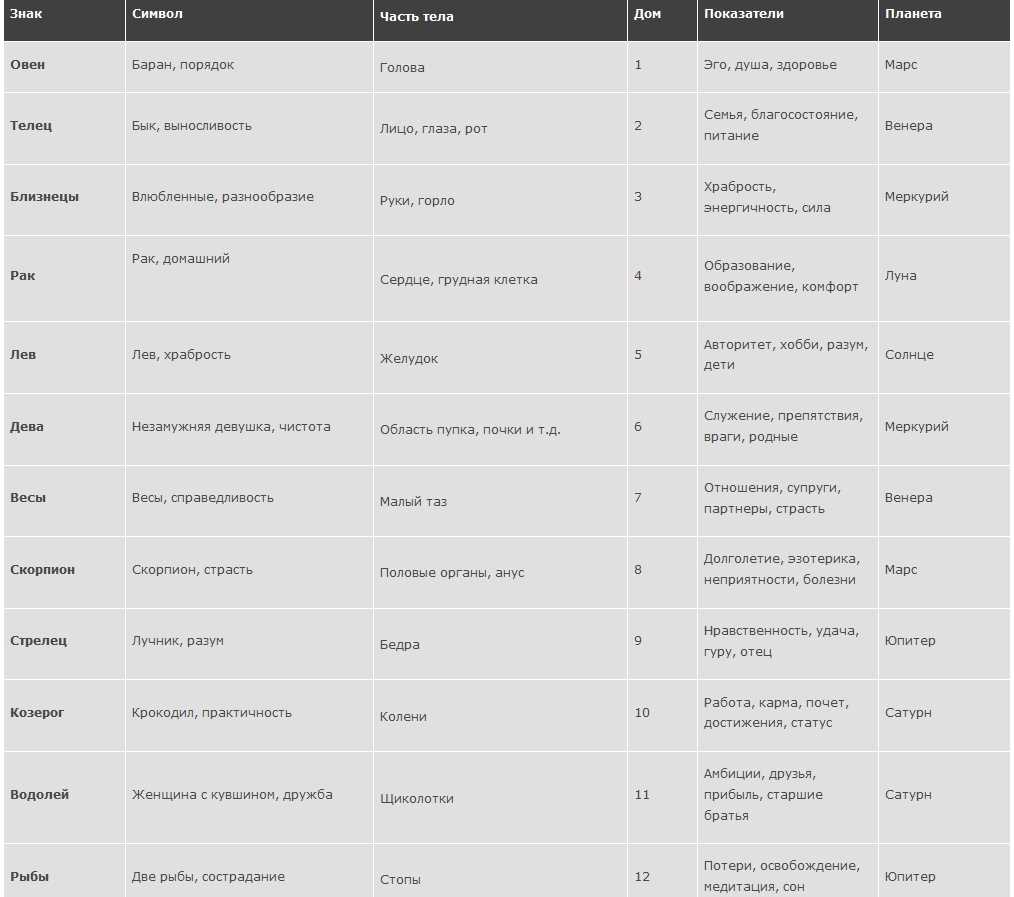This screenshot has width=1014, height=897.
Task: Click "Незамужняя девушка, чистота" text
Action: click(231, 427)
